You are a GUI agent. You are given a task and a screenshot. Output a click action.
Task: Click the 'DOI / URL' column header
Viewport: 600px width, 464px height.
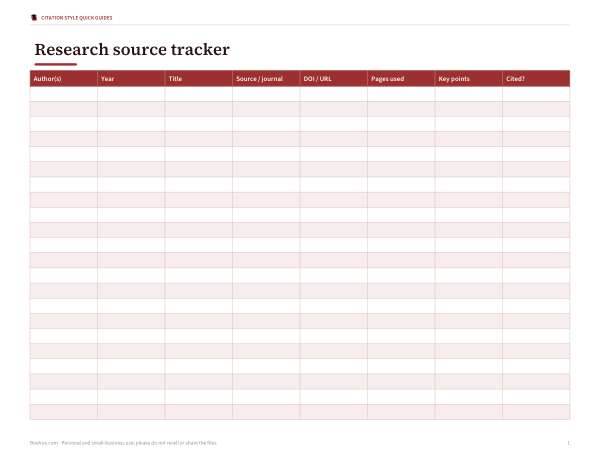coord(334,78)
